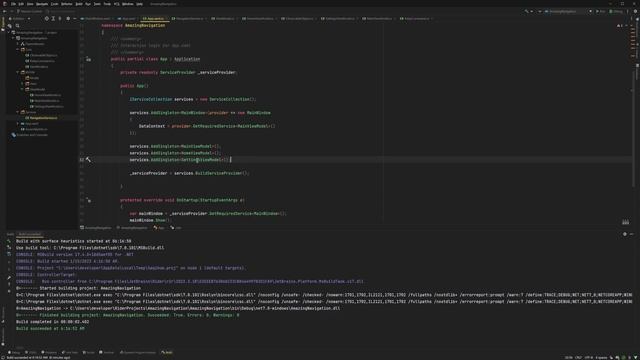
Task: Collapse the Services folder
Action: coord(18,112)
